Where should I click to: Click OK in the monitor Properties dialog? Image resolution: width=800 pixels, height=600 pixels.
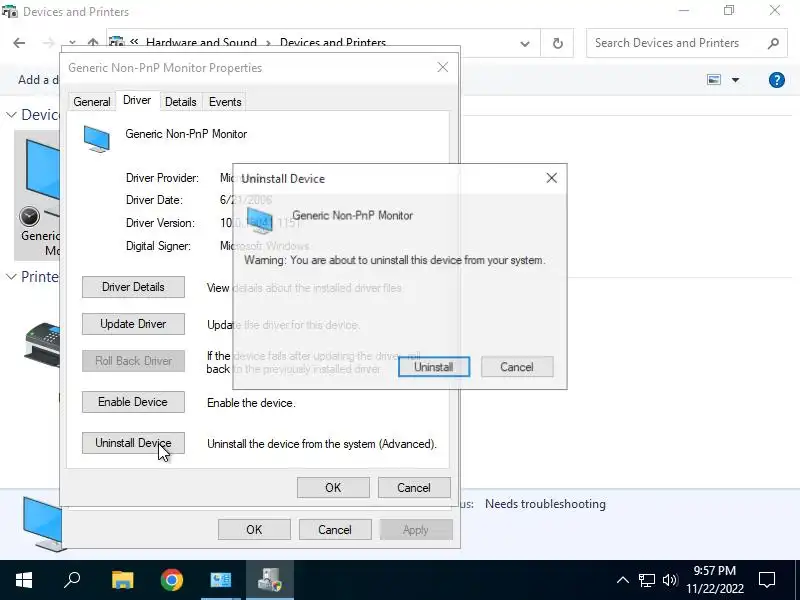tap(333, 488)
